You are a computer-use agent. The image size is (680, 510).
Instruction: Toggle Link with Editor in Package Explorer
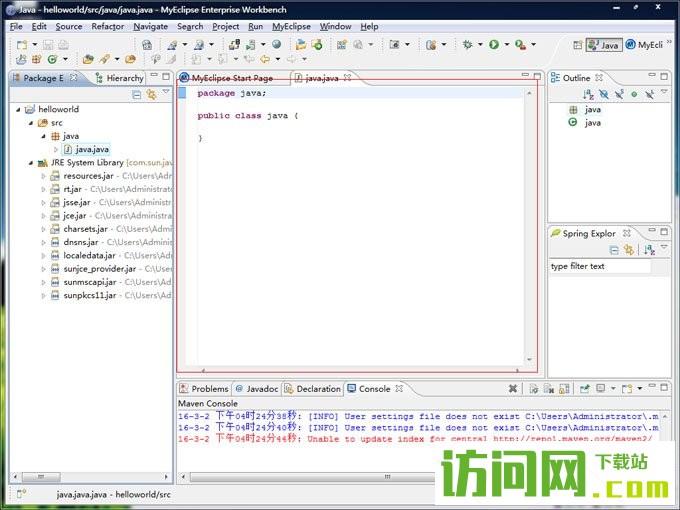151,94
